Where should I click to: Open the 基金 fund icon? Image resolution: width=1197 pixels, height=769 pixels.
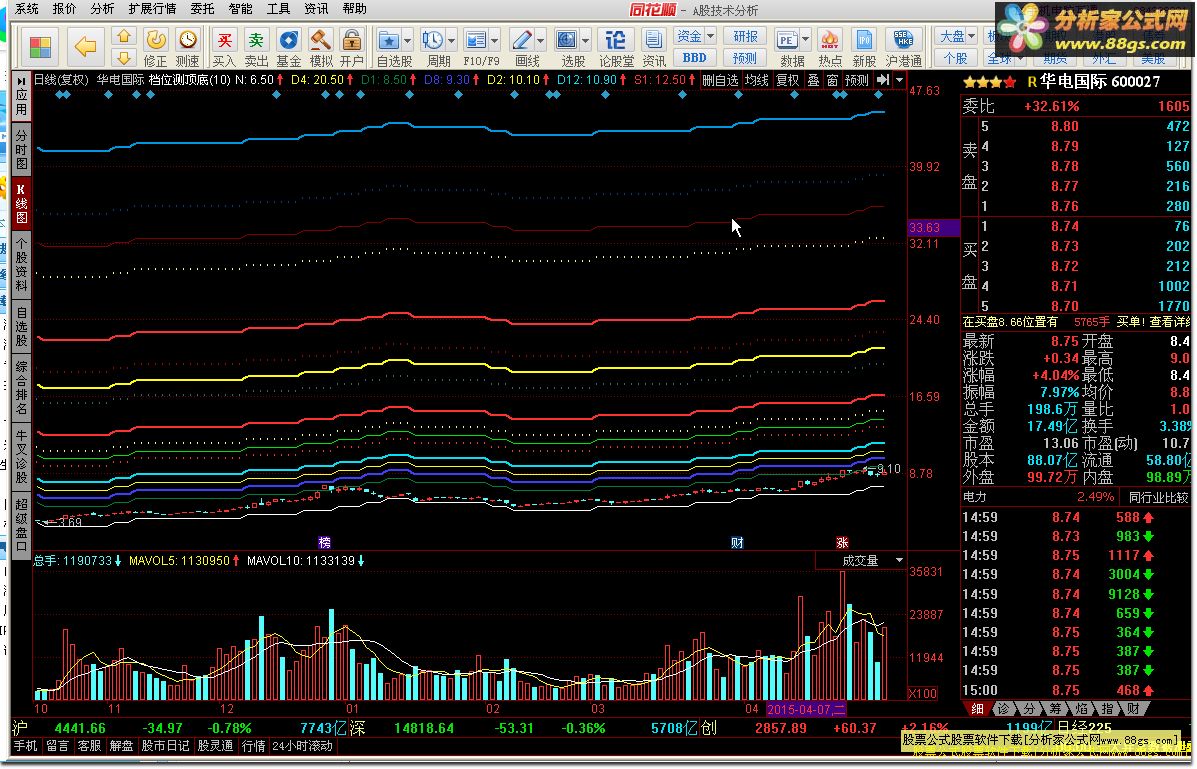289,47
